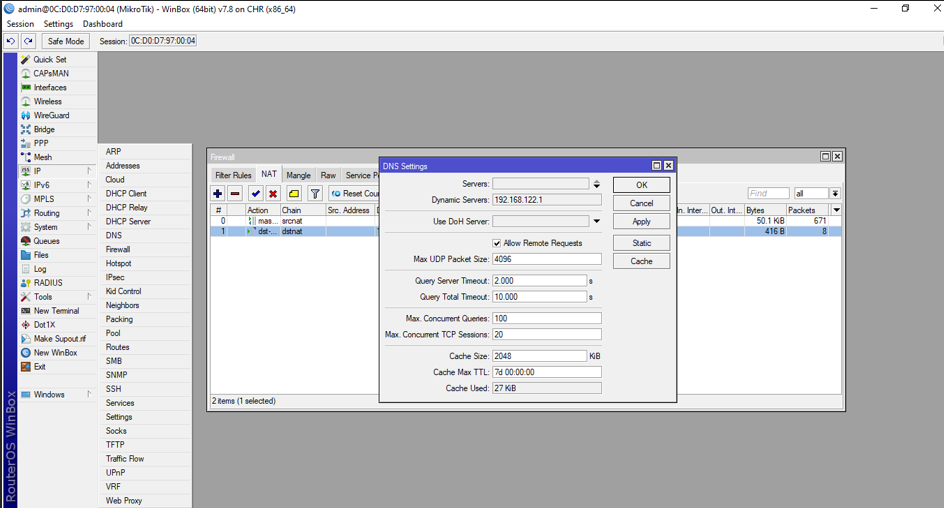Open the Interfaces menu item
The height and width of the screenshot is (508, 944).
(50, 87)
